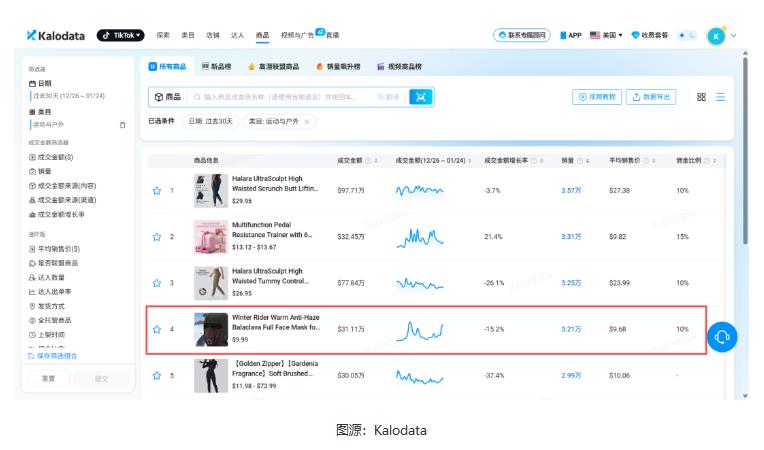This screenshot has height=450, width=764.
Task: Expand the 成交金额增长率 sidebar filter
Action: (x=57, y=214)
